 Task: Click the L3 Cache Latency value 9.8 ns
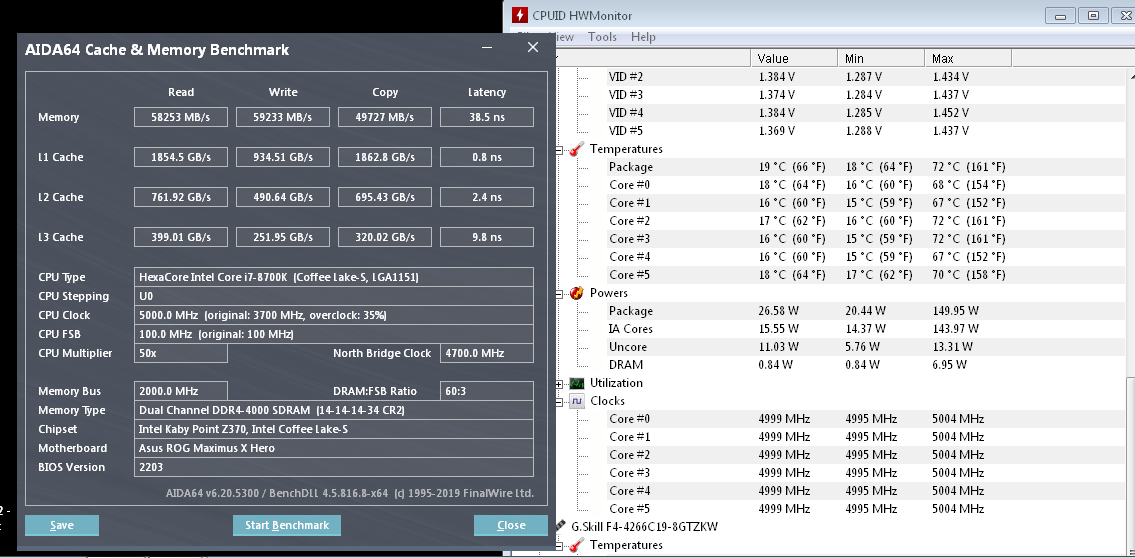point(487,237)
